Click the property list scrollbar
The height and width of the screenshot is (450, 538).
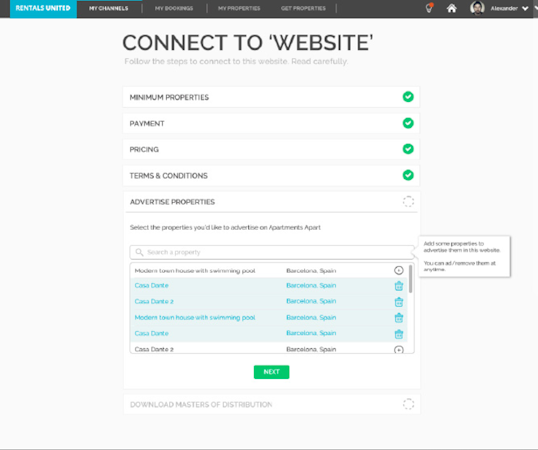click(410, 279)
